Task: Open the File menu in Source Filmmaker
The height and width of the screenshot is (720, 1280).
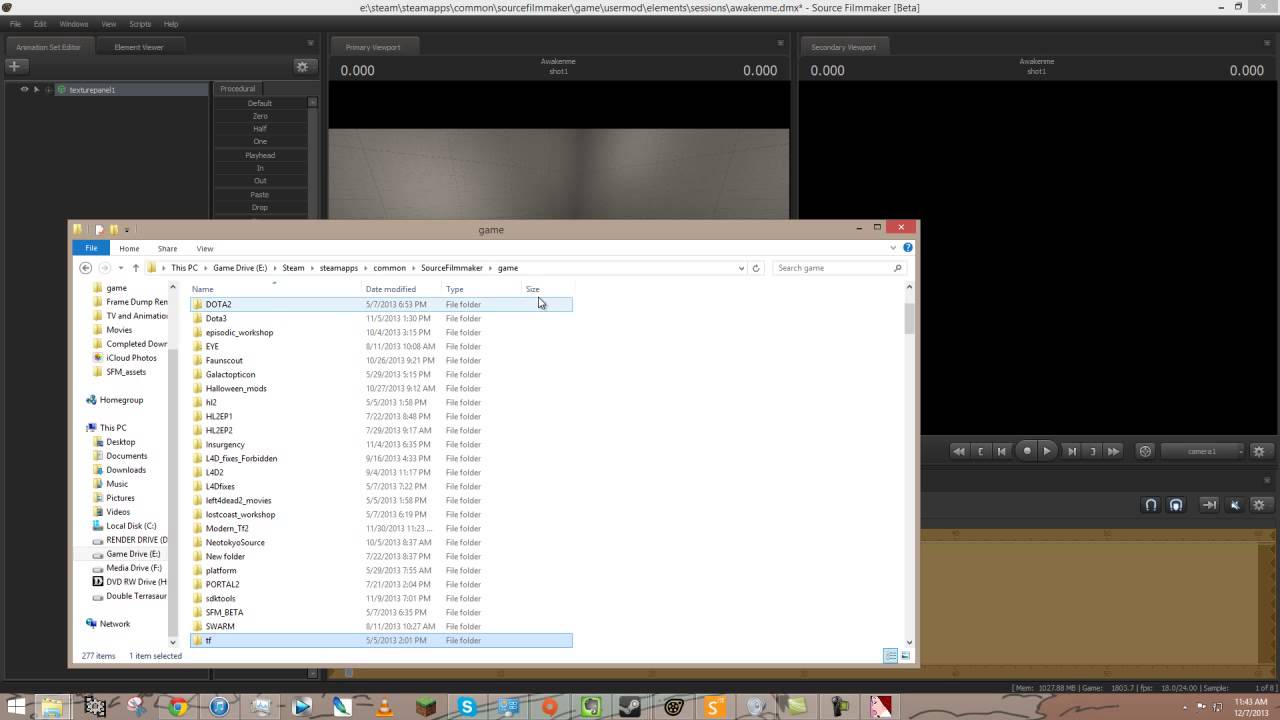Action: tap(15, 24)
